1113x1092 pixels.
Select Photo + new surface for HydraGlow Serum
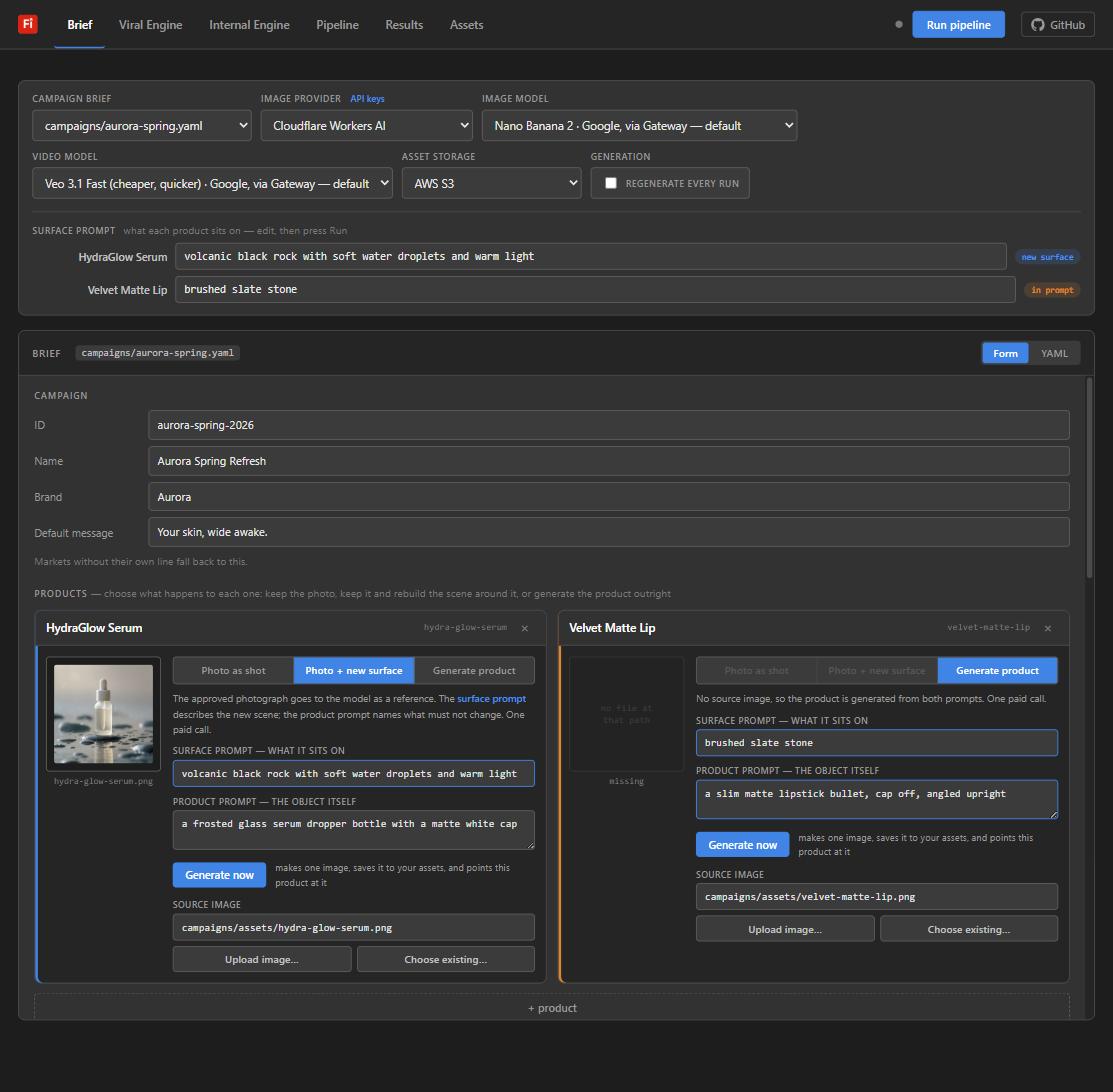353,670
